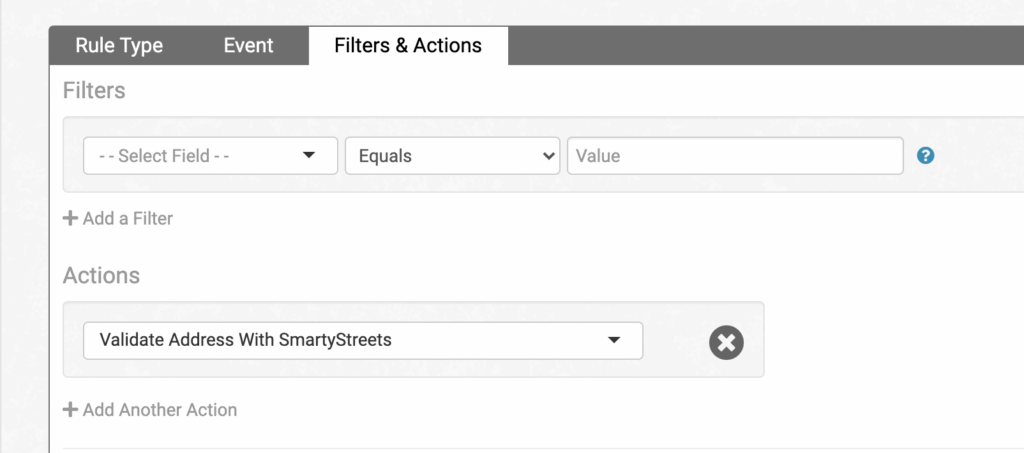Open the Event tab
Image resolution: width=1024 pixels, height=453 pixels.
pos(248,46)
